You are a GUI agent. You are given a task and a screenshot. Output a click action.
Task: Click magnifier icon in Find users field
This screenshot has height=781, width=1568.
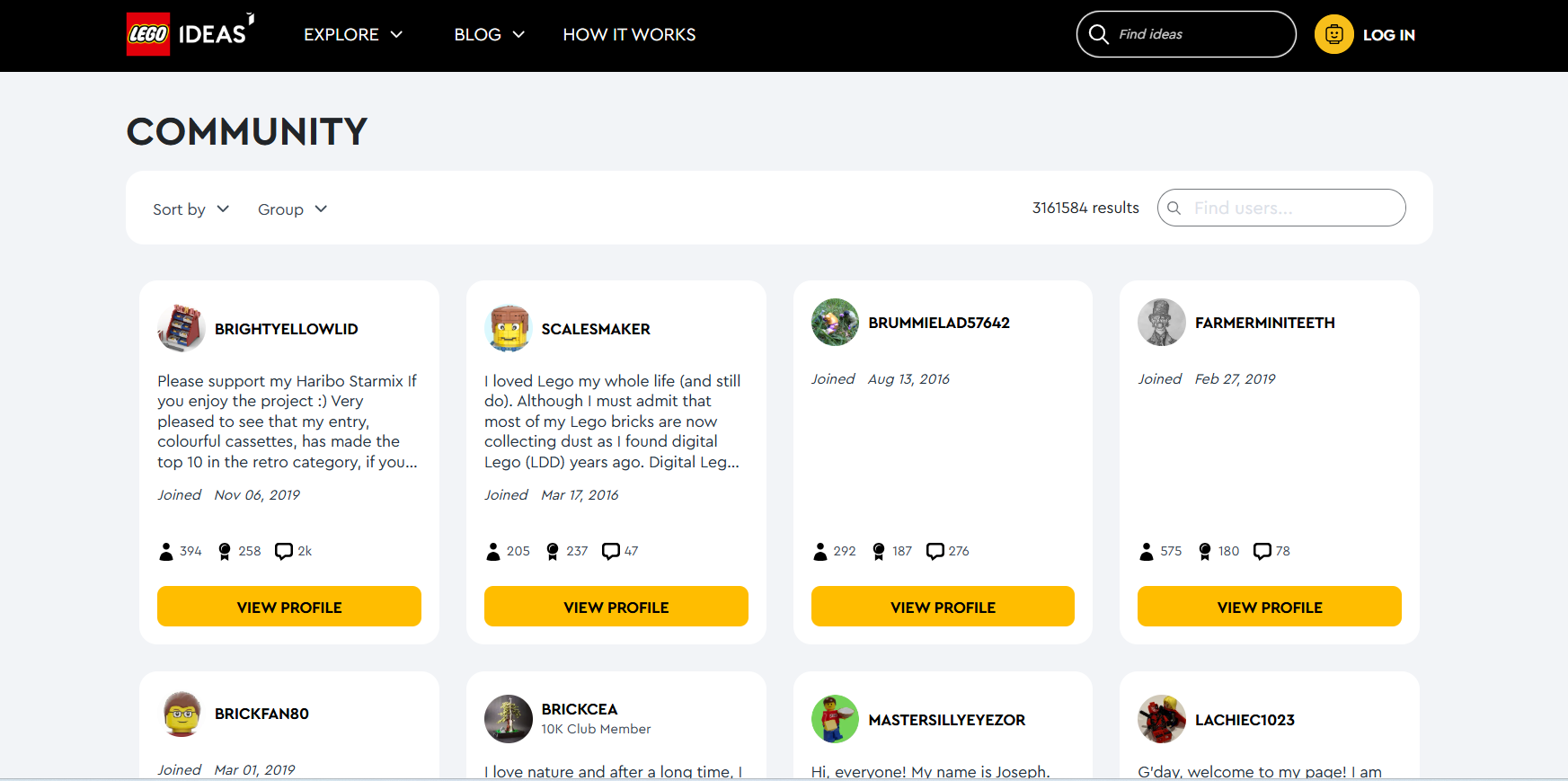pos(1174,208)
